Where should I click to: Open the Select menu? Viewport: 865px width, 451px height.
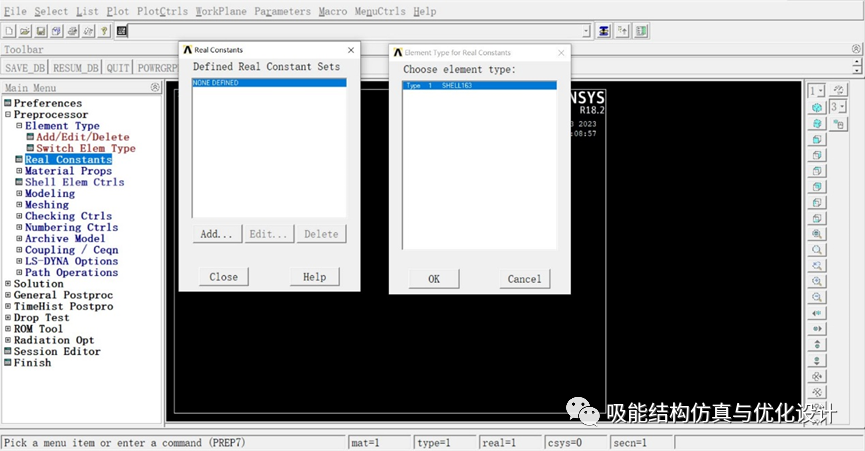coord(51,11)
